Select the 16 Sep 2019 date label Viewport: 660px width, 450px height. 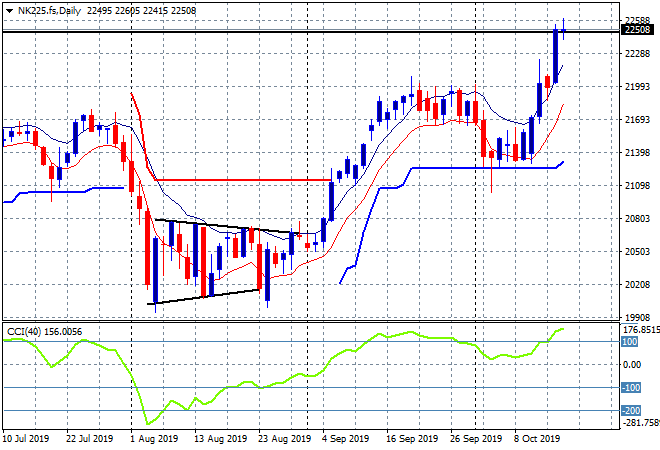[412, 439]
